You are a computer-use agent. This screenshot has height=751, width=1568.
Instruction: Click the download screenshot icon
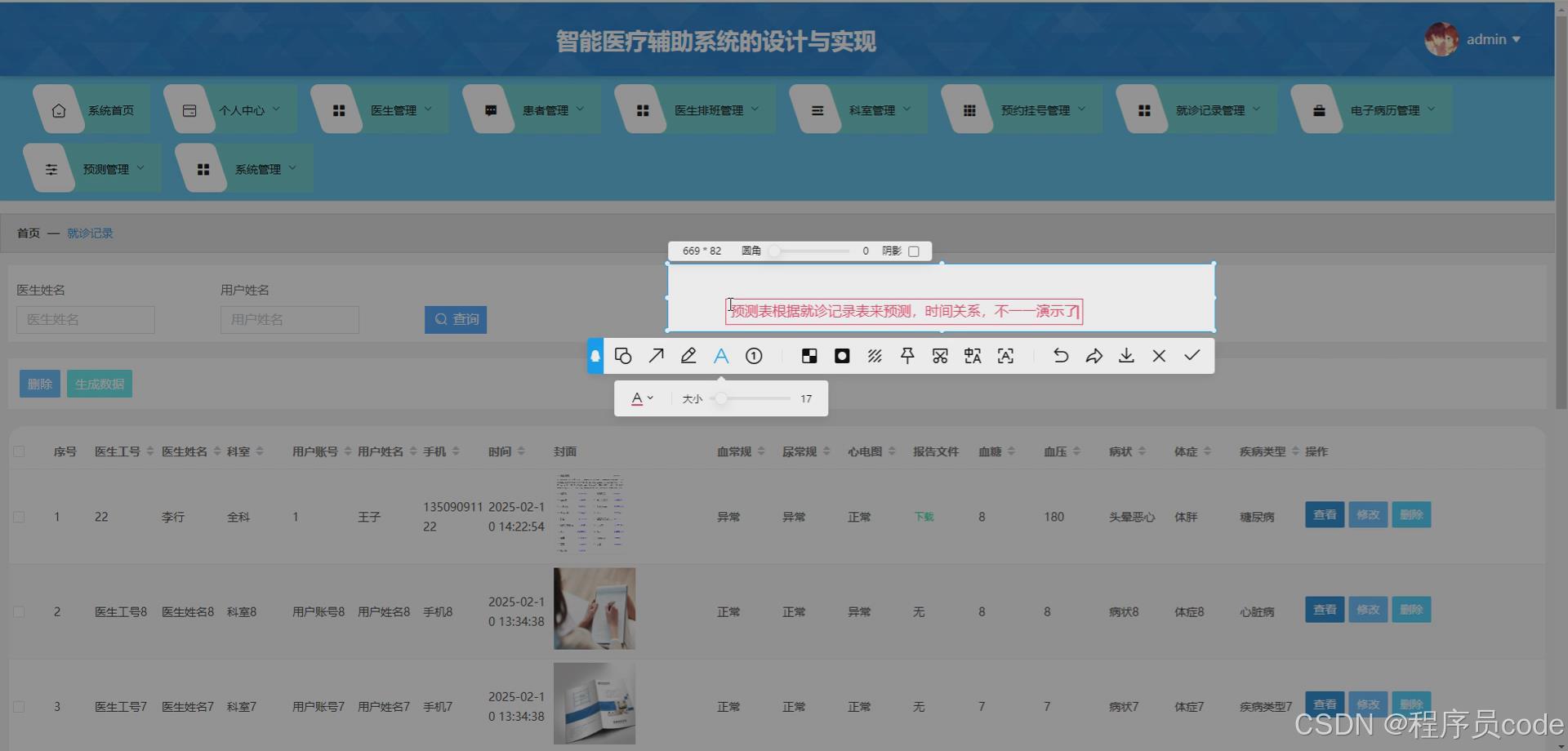pyautogui.click(x=1126, y=356)
